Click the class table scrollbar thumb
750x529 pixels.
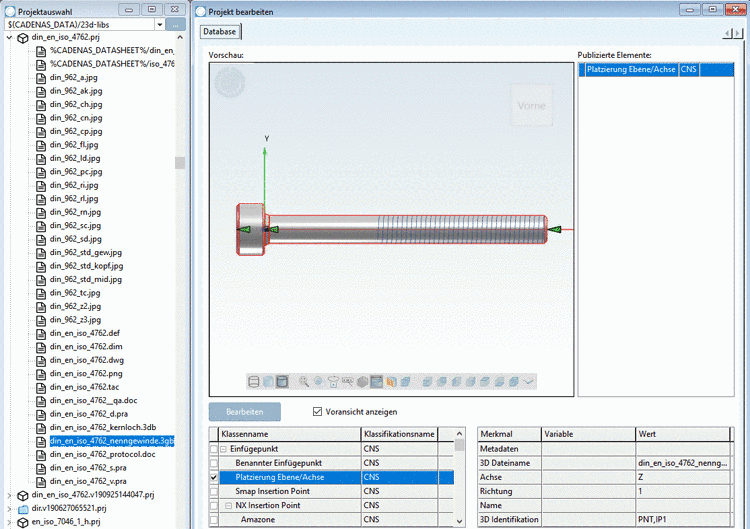tap(459, 445)
